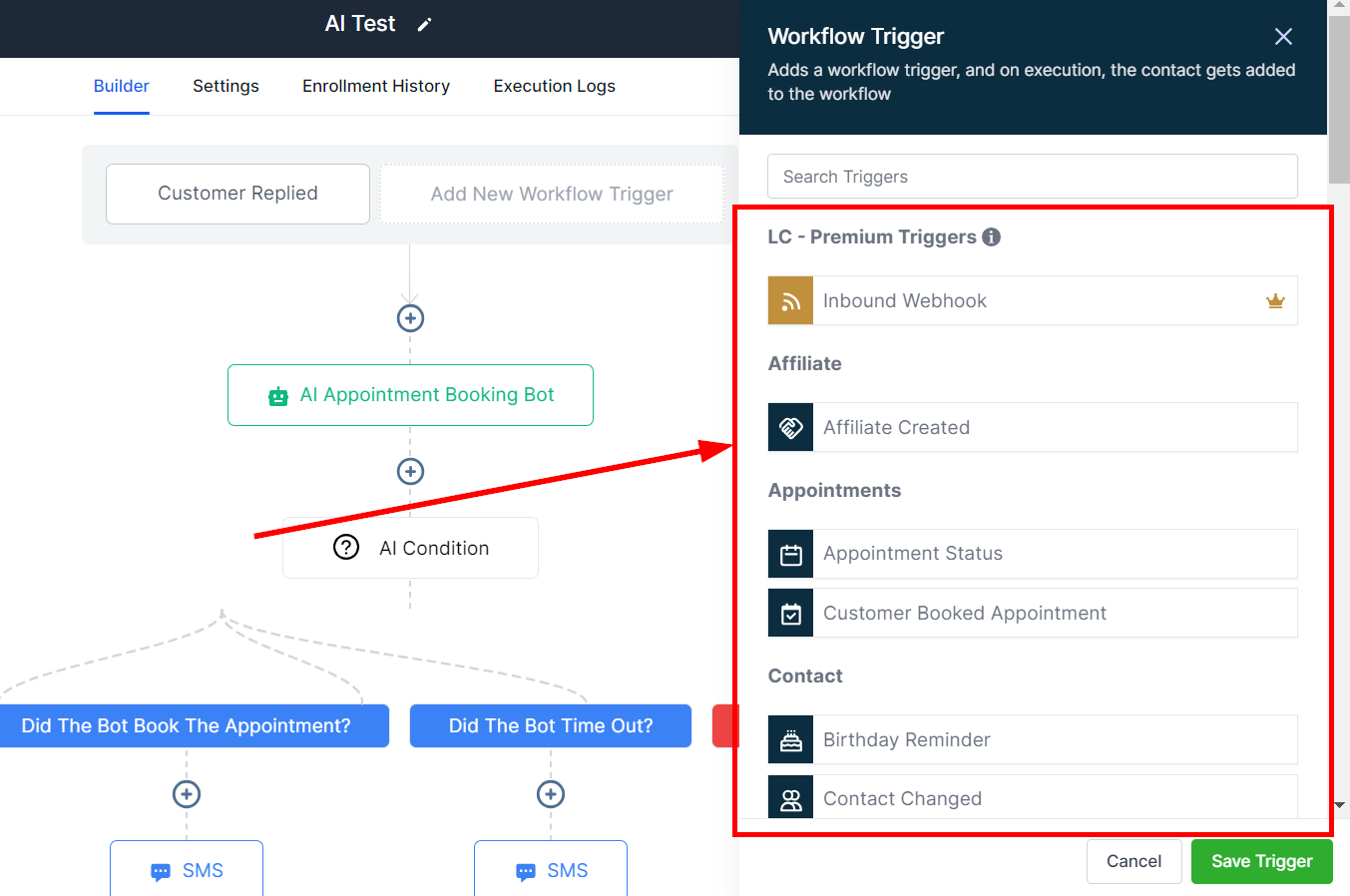Focus the Search Triggers input field
The image size is (1350, 896).
click(x=1032, y=177)
